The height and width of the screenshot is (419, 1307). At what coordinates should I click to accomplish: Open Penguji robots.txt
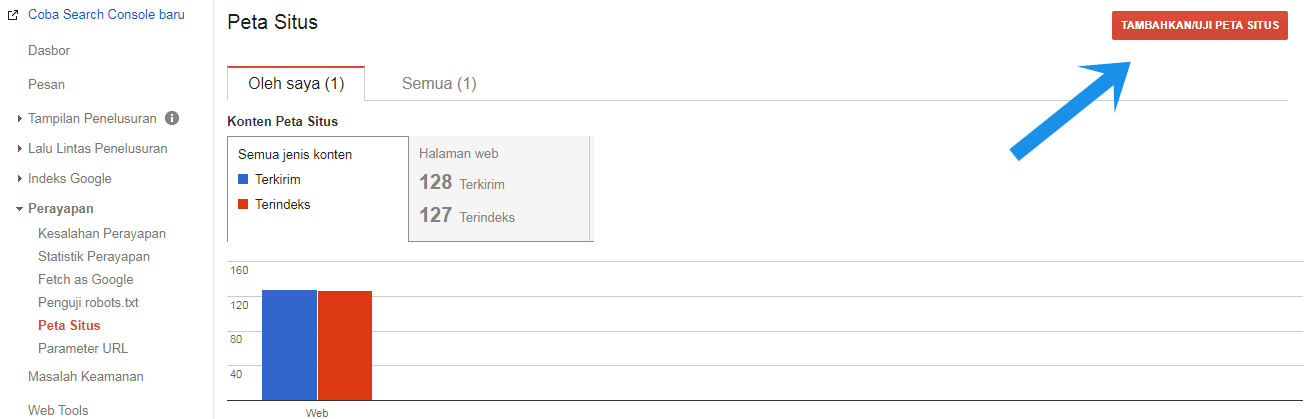(x=88, y=302)
